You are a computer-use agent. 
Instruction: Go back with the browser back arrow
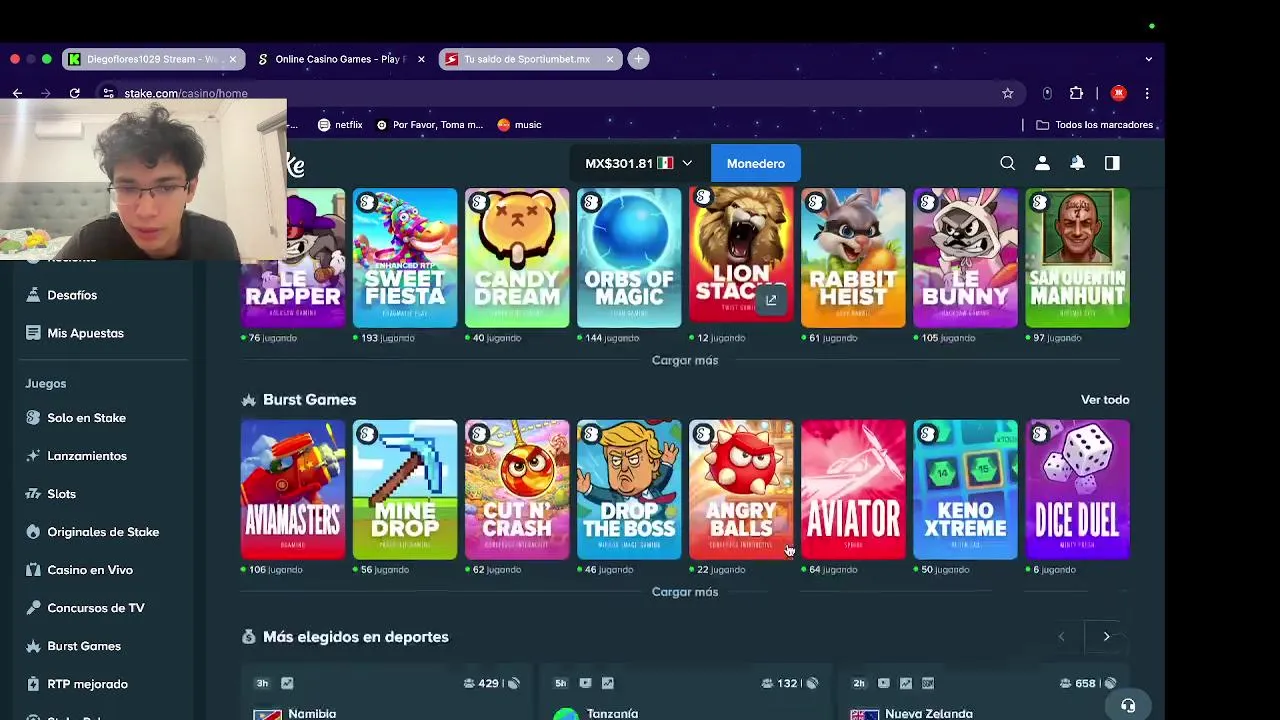pyautogui.click(x=17, y=93)
